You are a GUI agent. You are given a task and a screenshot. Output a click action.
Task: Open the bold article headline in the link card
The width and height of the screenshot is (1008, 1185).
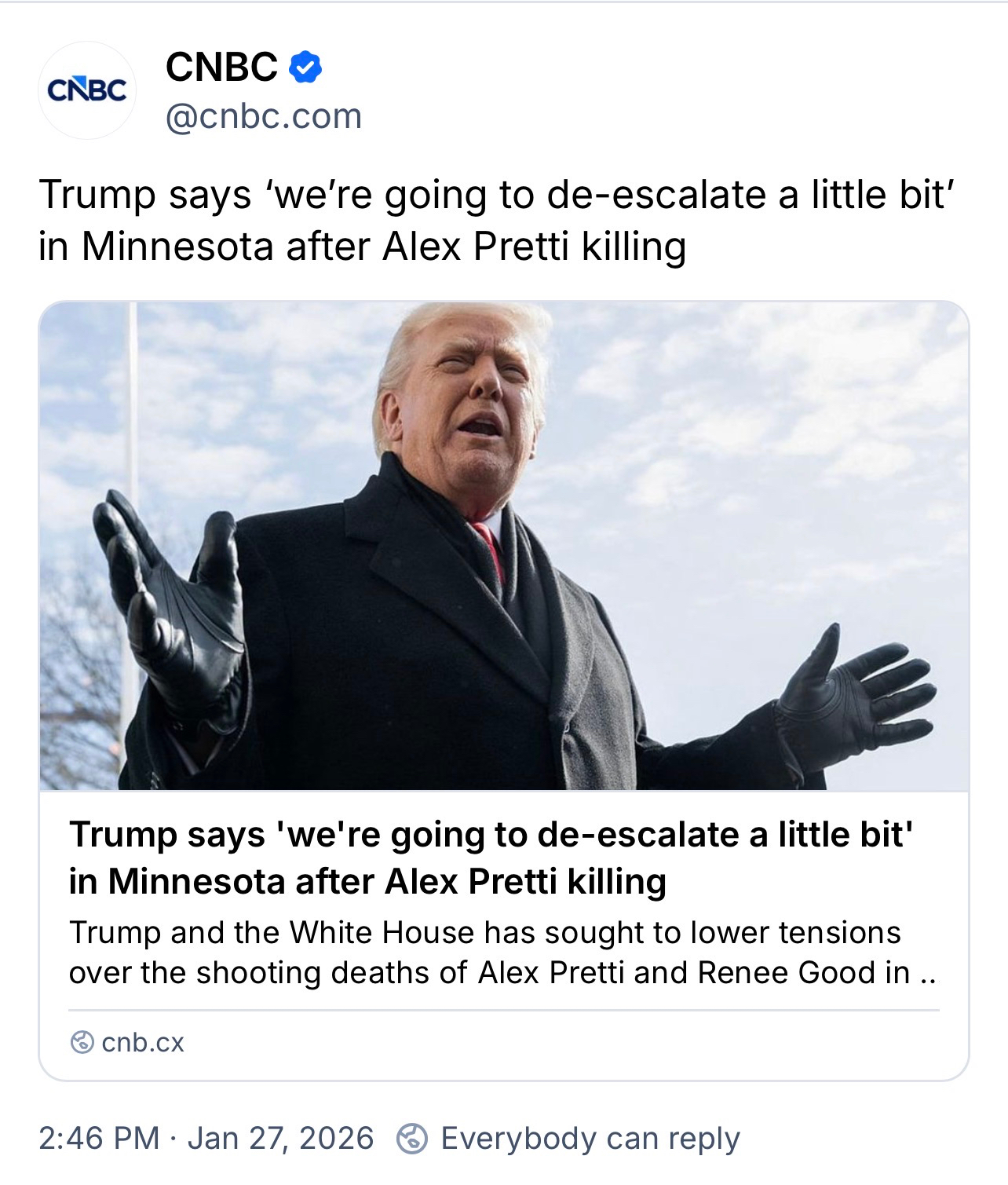coord(491,858)
